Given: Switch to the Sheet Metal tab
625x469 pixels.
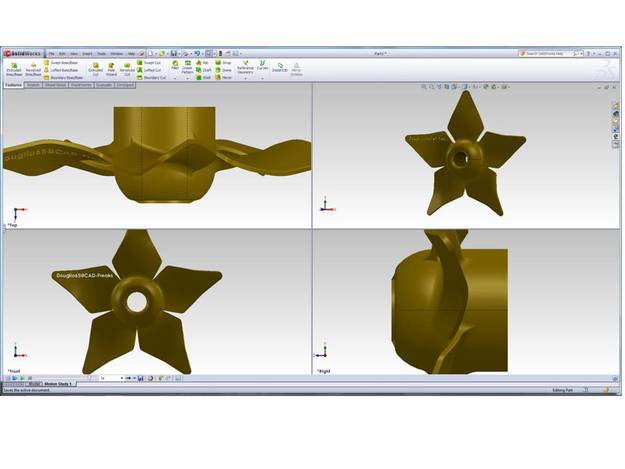Looking at the screenshot, I should pos(55,85).
